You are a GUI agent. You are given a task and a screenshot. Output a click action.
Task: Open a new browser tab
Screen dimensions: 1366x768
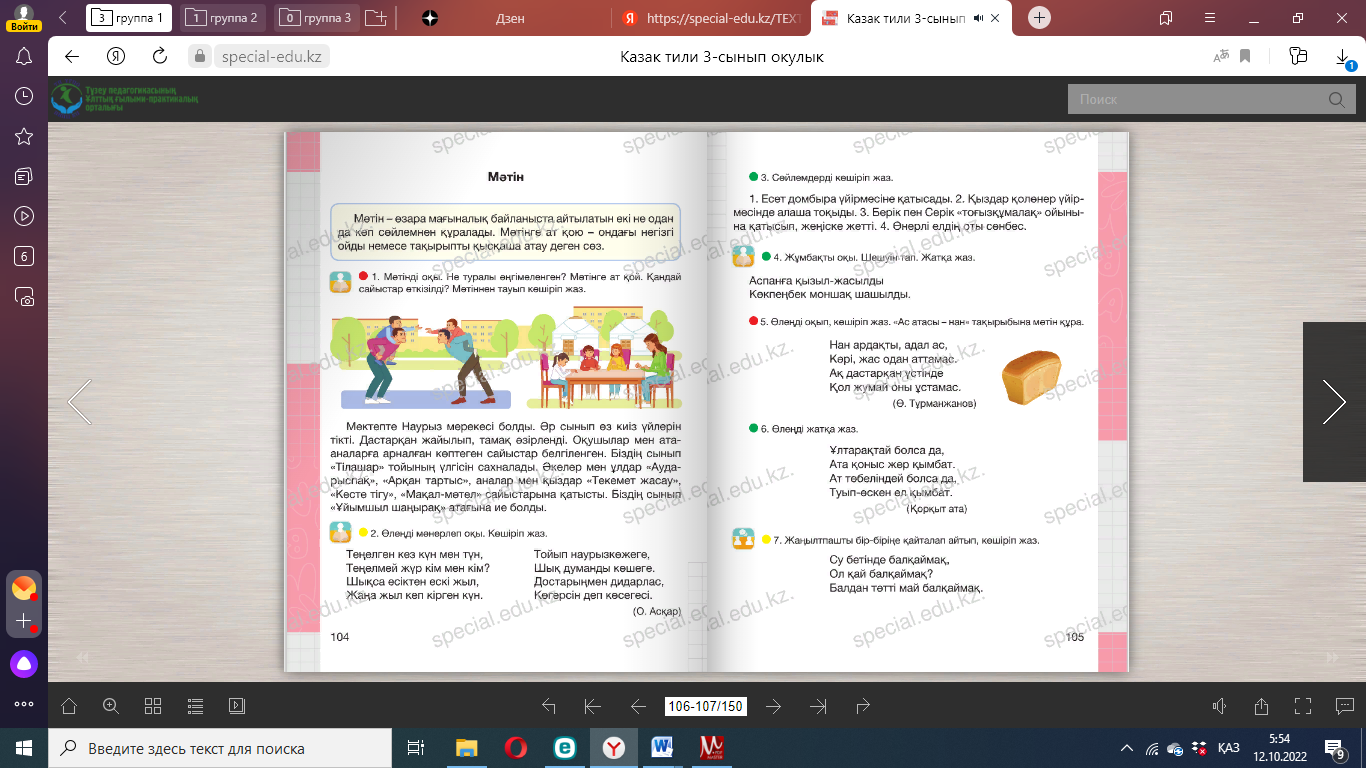[x=1040, y=17]
